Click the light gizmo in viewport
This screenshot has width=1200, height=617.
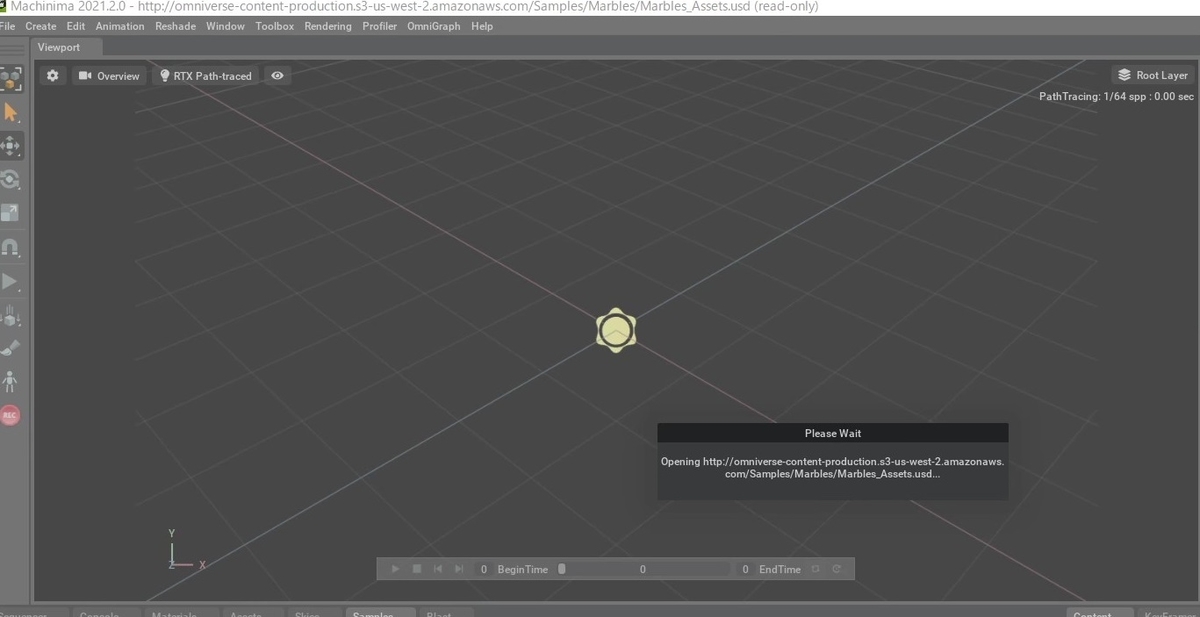tap(616, 329)
